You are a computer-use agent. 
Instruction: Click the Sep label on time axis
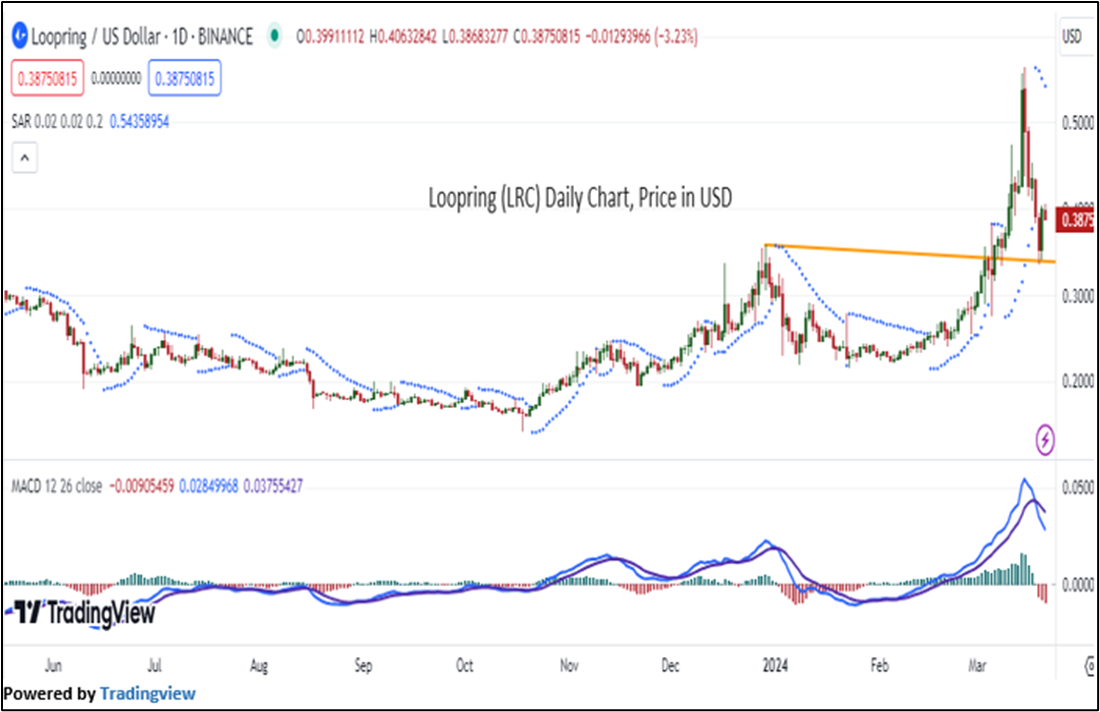click(x=363, y=666)
